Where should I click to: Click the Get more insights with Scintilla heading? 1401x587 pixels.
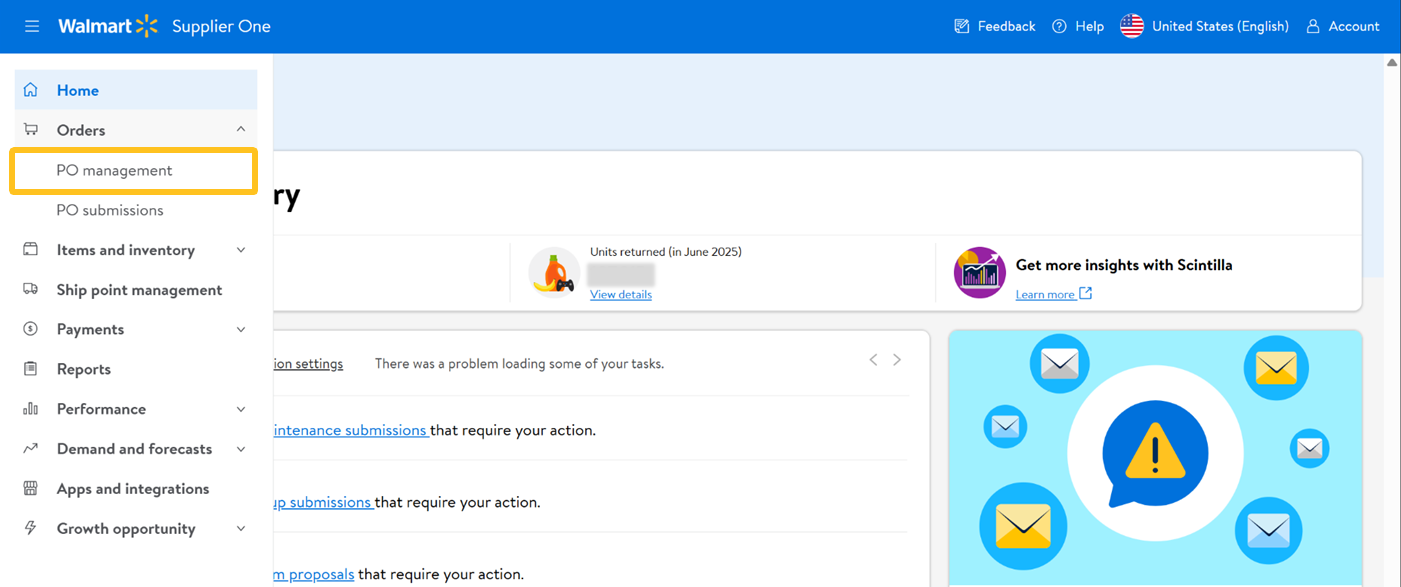[1124, 265]
